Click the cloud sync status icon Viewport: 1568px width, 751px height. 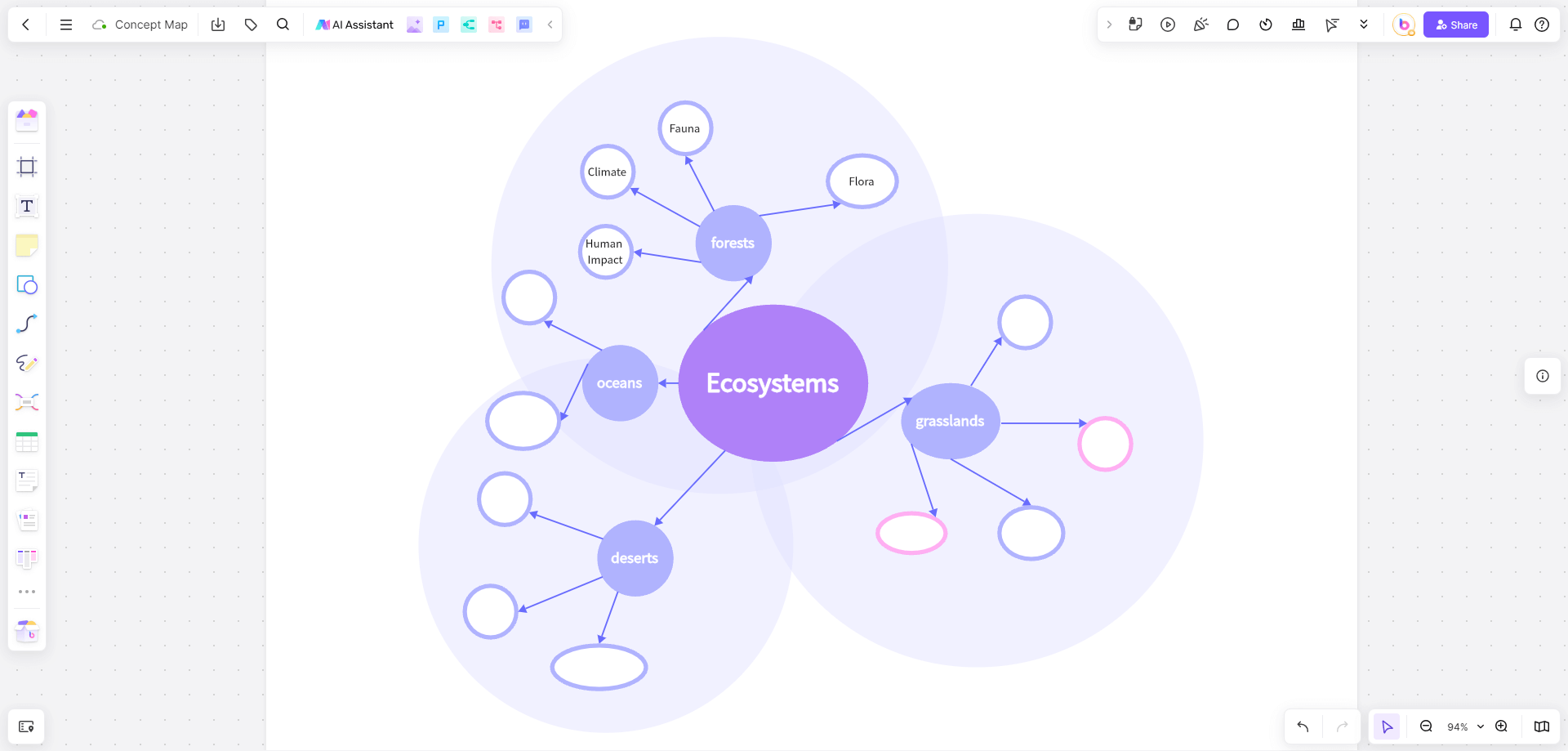tap(100, 25)
